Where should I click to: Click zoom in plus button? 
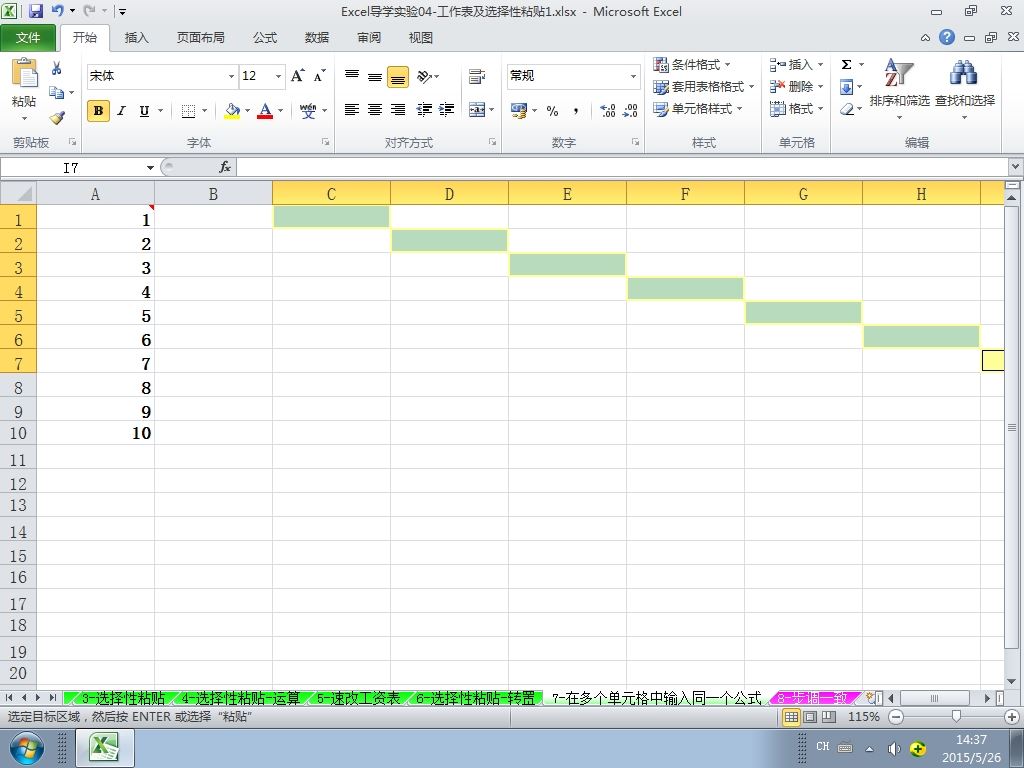click(1012, 717)
